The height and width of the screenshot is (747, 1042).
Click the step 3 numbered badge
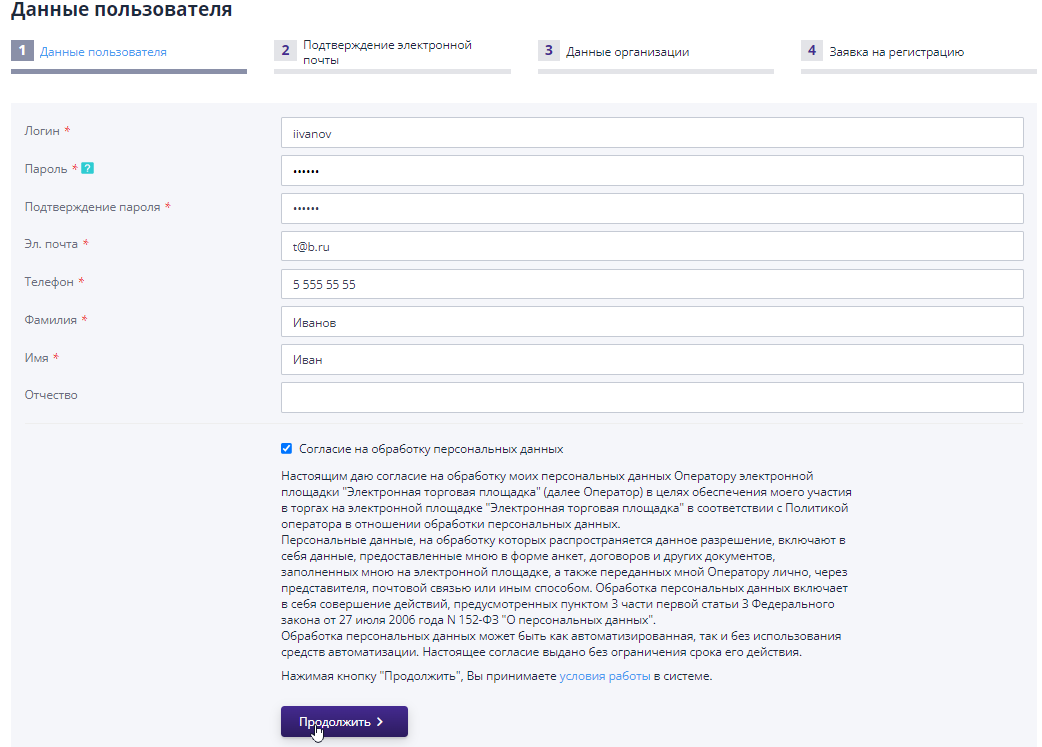pyautogui.click(x=548, y=49)
